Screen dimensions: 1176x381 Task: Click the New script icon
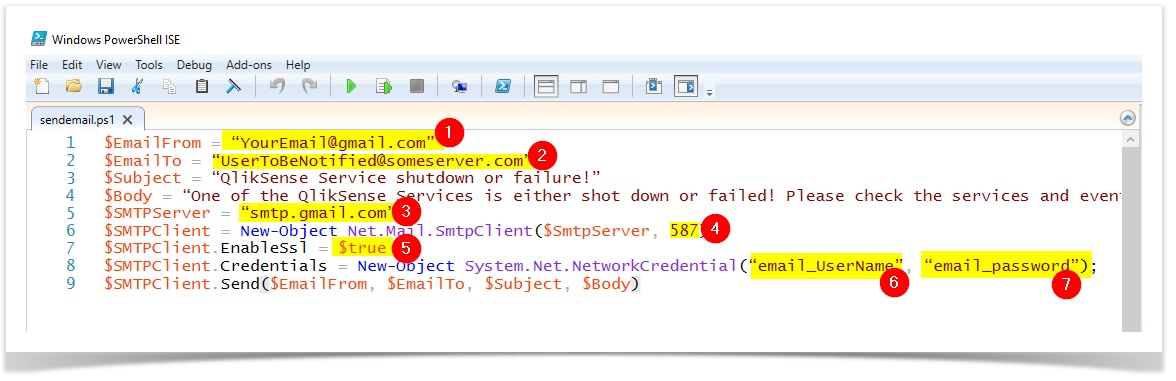pos(42,87)
